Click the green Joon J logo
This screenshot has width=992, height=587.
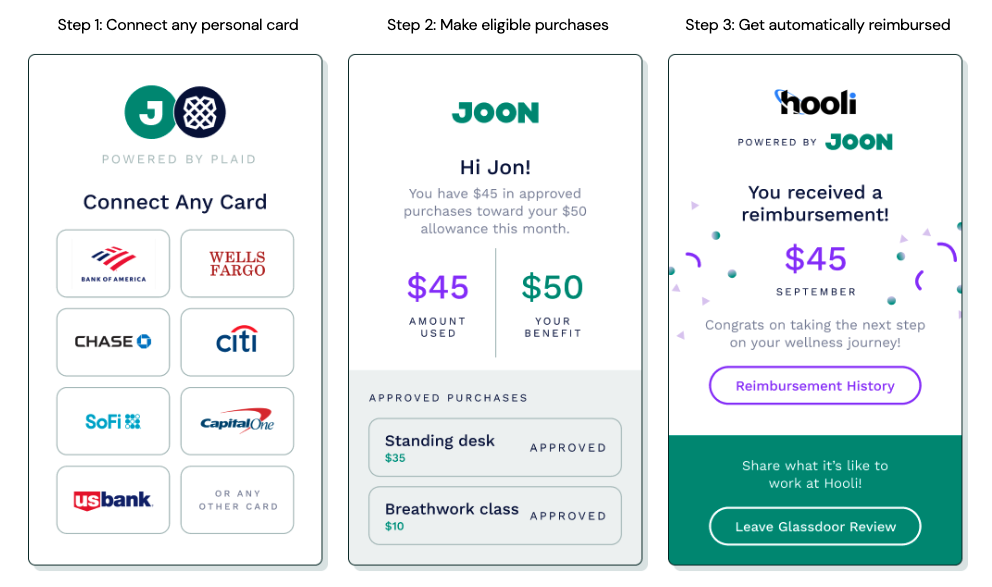(149, 112)
